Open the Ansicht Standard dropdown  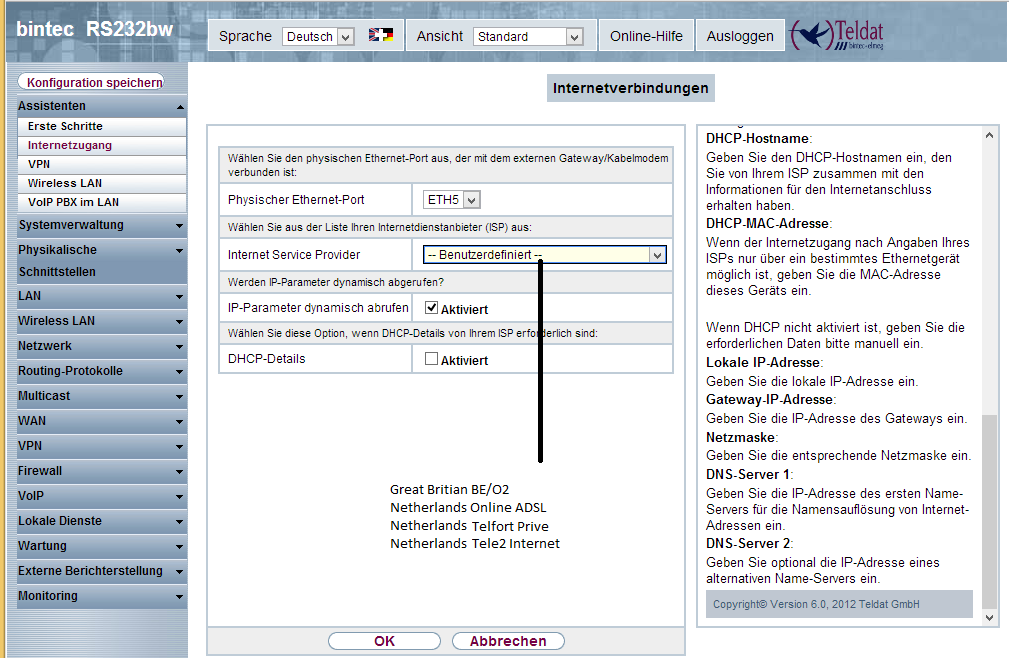(528, 37)
